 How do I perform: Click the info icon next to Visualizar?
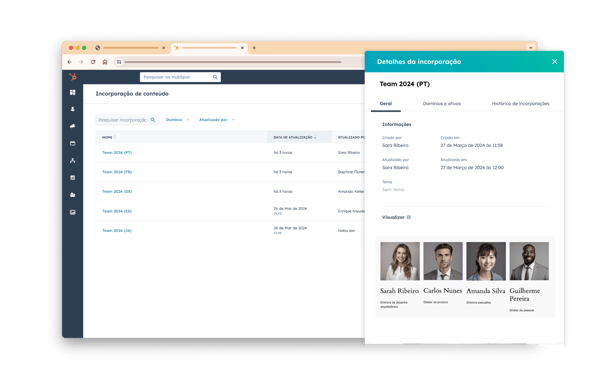coord(409,217)
